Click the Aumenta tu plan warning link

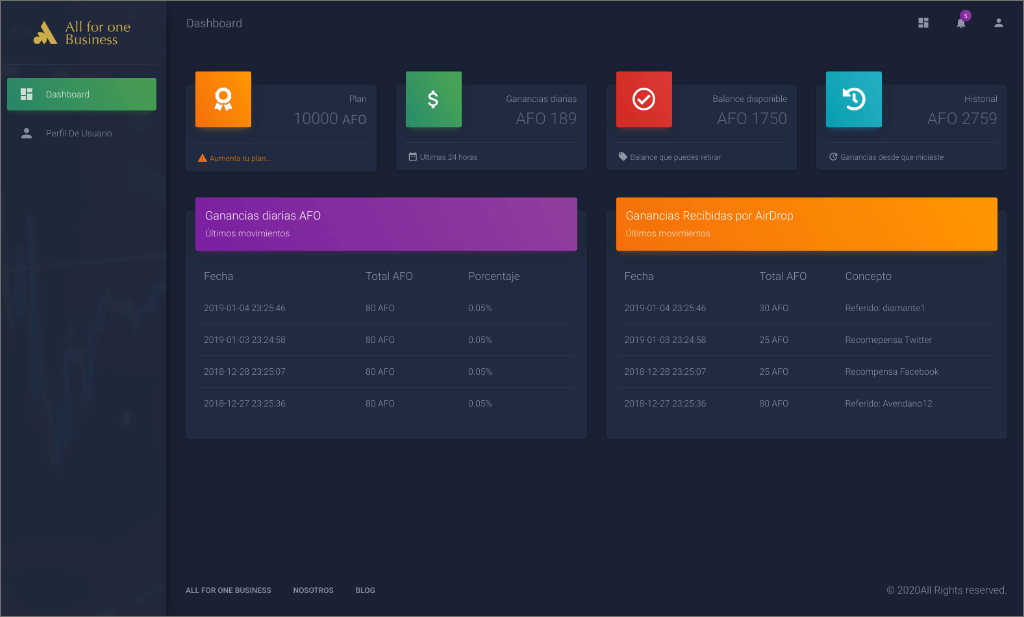click(x=235, y=158)
